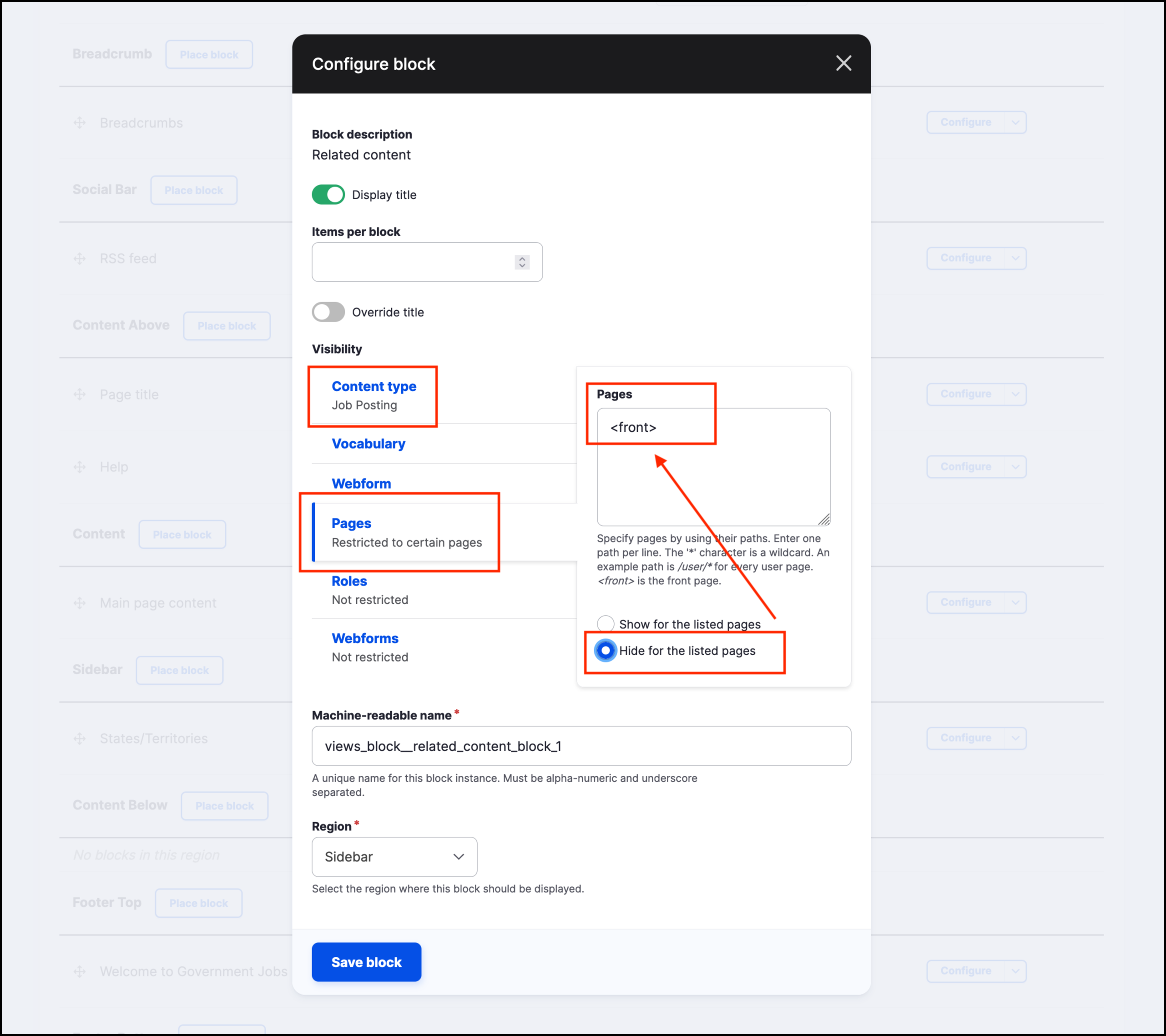Open the Region dropdown showing Sidebar

pyautogui.click(x=394, y=856)
